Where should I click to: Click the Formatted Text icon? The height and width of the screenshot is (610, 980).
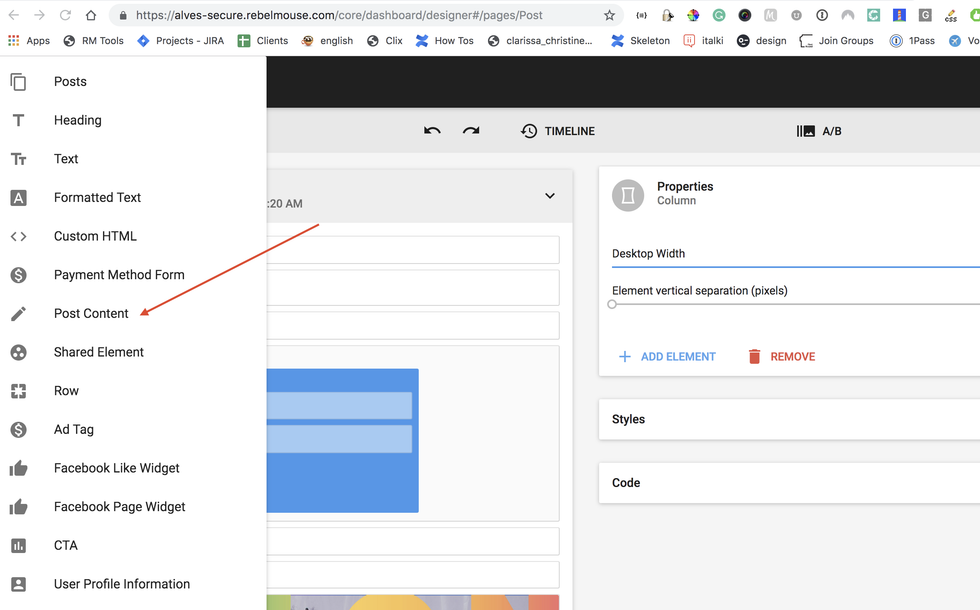coord(18,198)
